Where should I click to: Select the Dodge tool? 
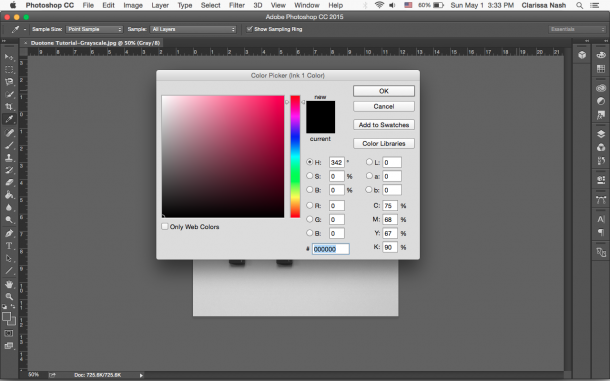[x=9, y=220]
